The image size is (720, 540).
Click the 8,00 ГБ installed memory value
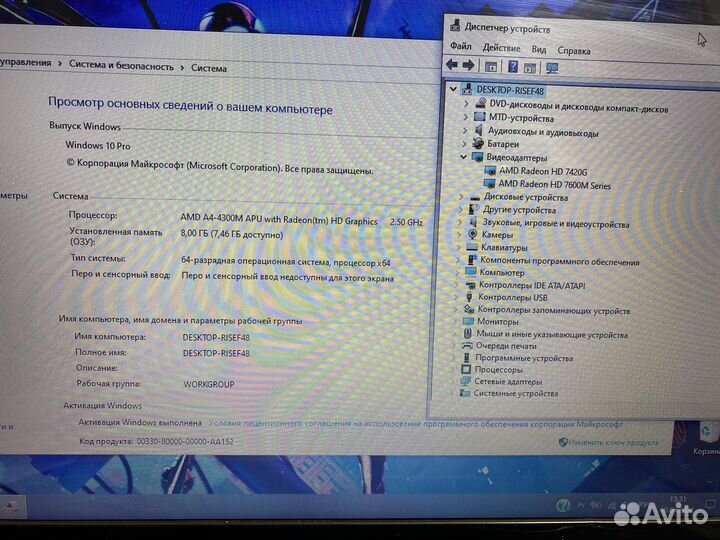pyautogui.click(x=231, y=234)
